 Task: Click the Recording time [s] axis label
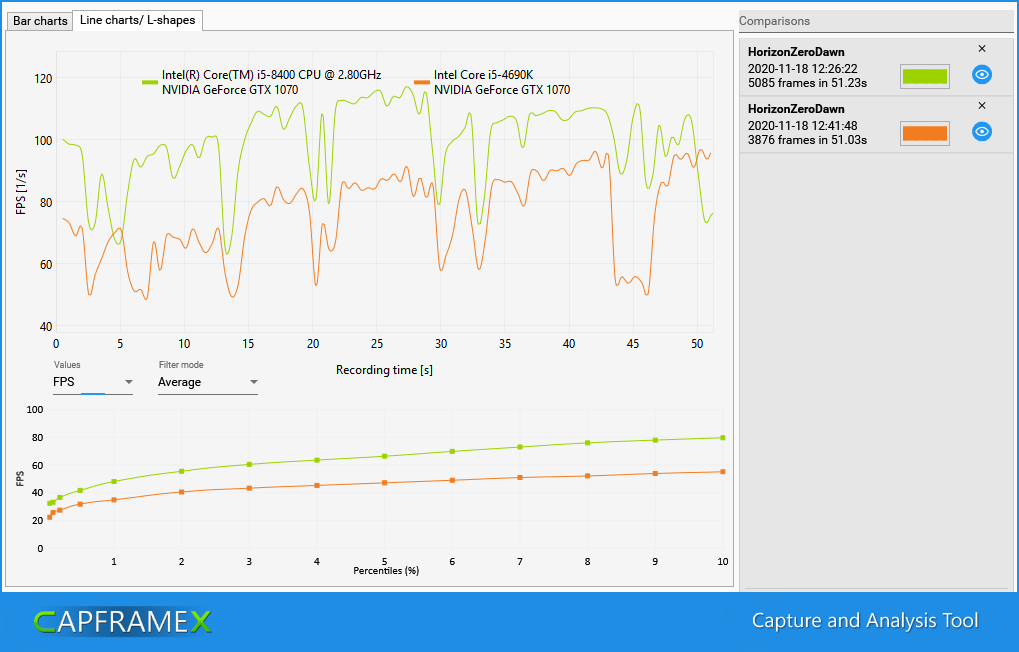(x=384, y=370)
